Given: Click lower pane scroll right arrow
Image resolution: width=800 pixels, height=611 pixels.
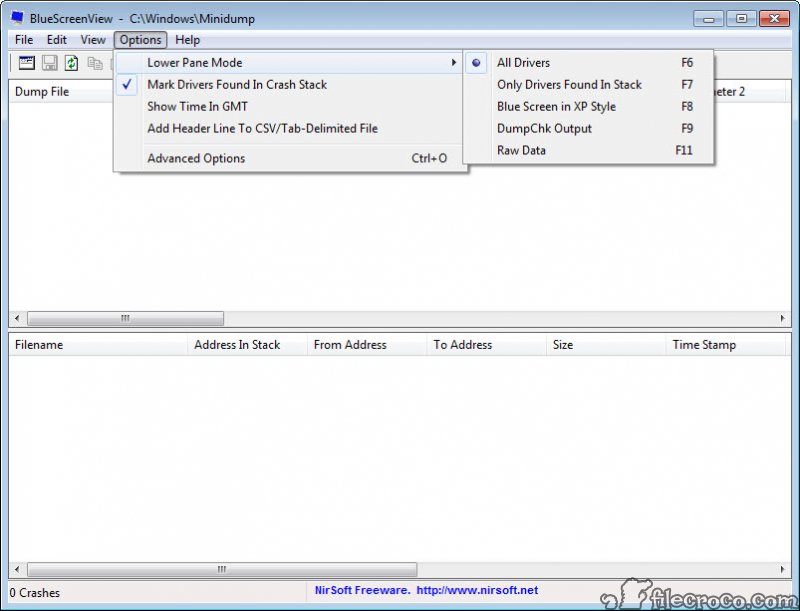Looking at the screenshot, I should 783,569.
